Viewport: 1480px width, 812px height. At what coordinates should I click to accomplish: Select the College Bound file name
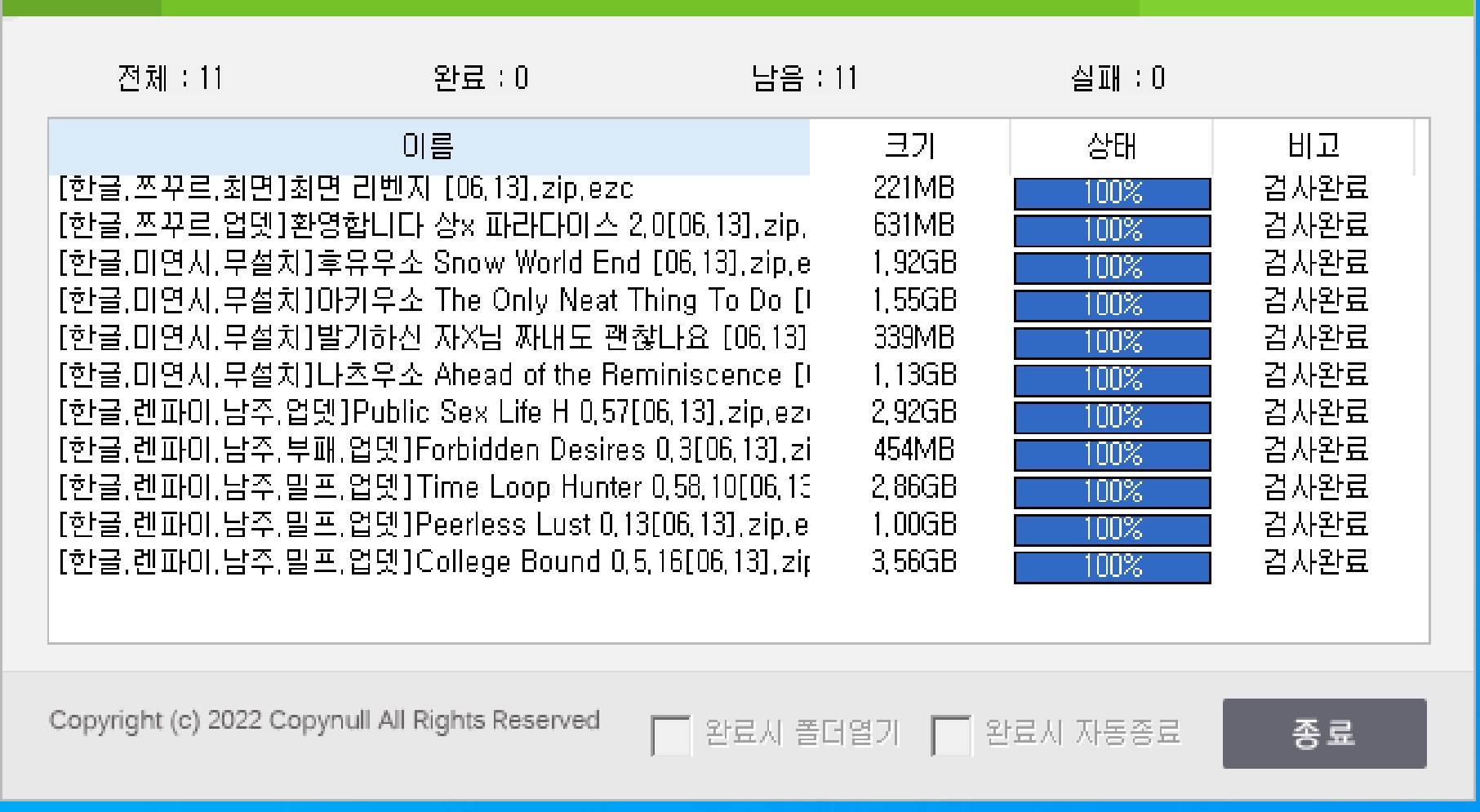tap(433, 562)
